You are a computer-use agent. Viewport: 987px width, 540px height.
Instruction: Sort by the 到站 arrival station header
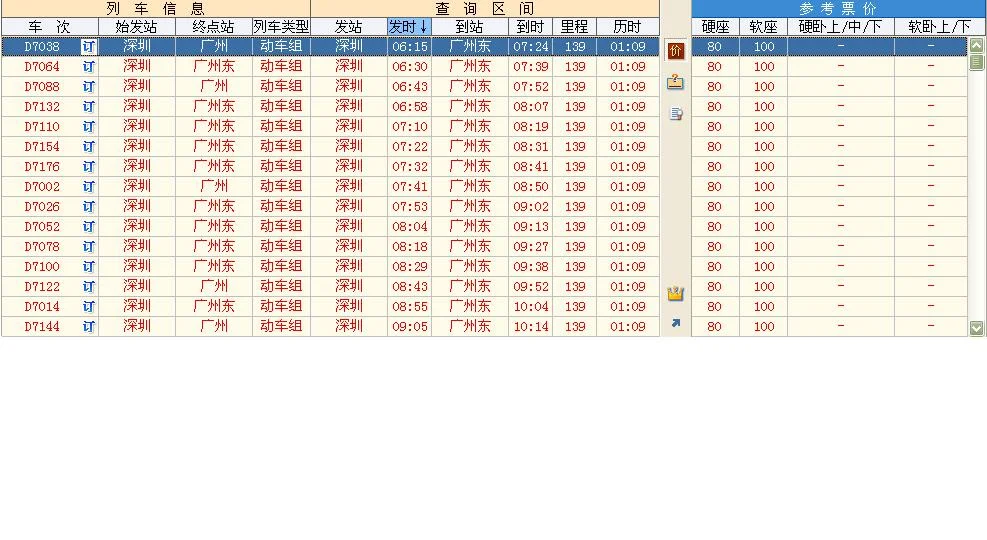click(x=470, y=27)
